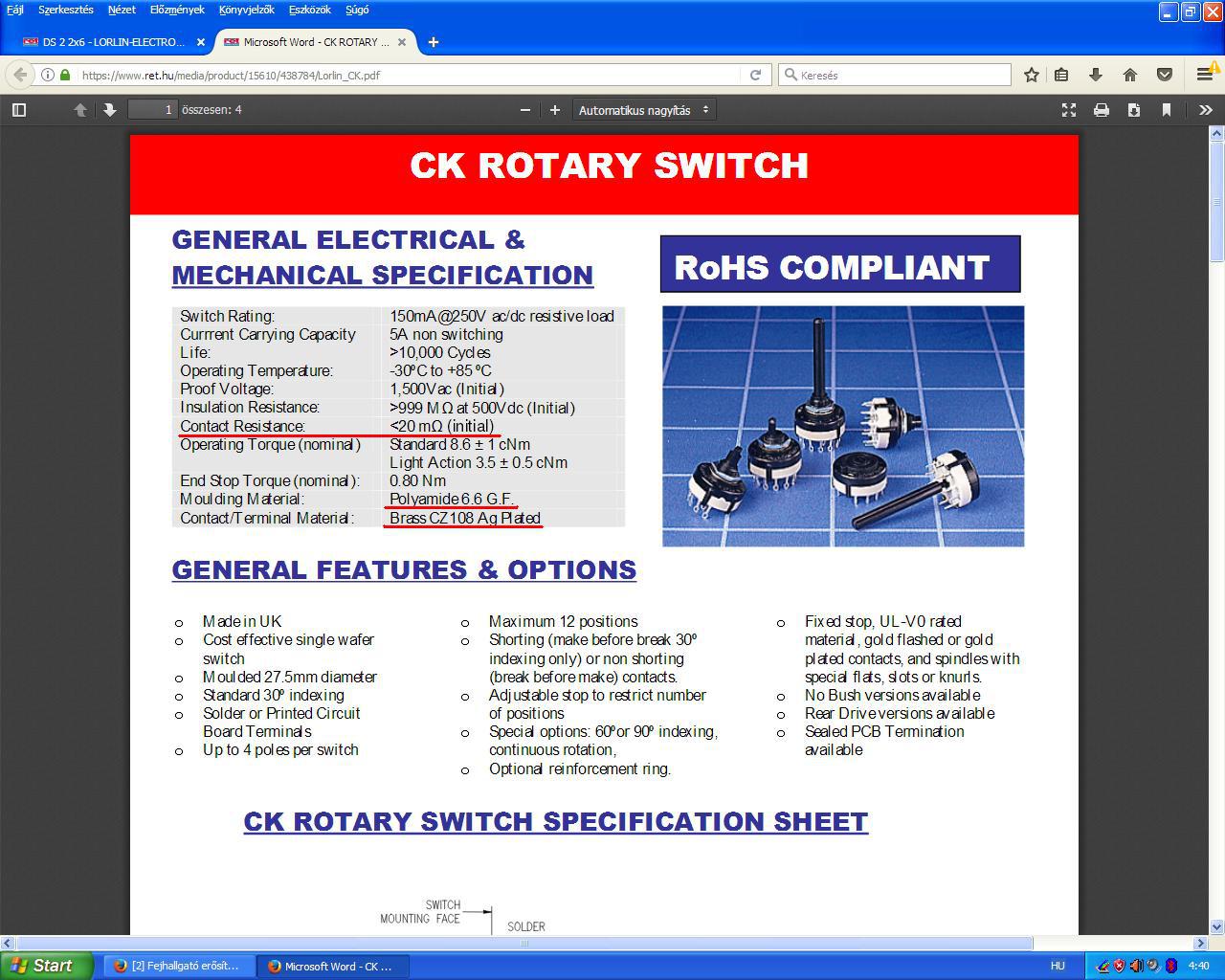Click the 'Made in UK' feature bullet
1225x980 pixels.
[x=242, y=621]
